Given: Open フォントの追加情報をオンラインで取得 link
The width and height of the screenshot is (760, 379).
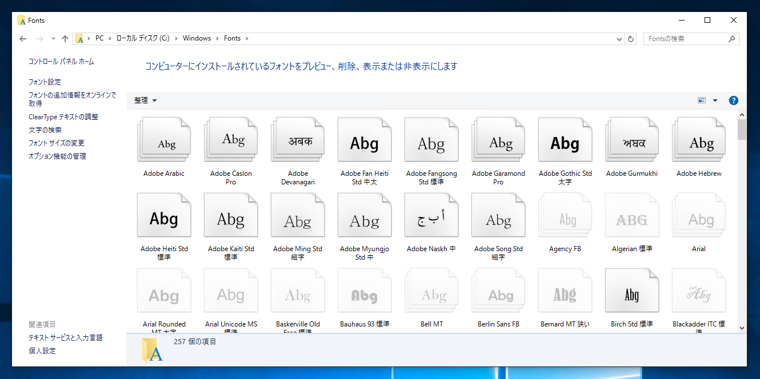Looking at the screenshot, I should pyautogui.click(x=72, y=99).
